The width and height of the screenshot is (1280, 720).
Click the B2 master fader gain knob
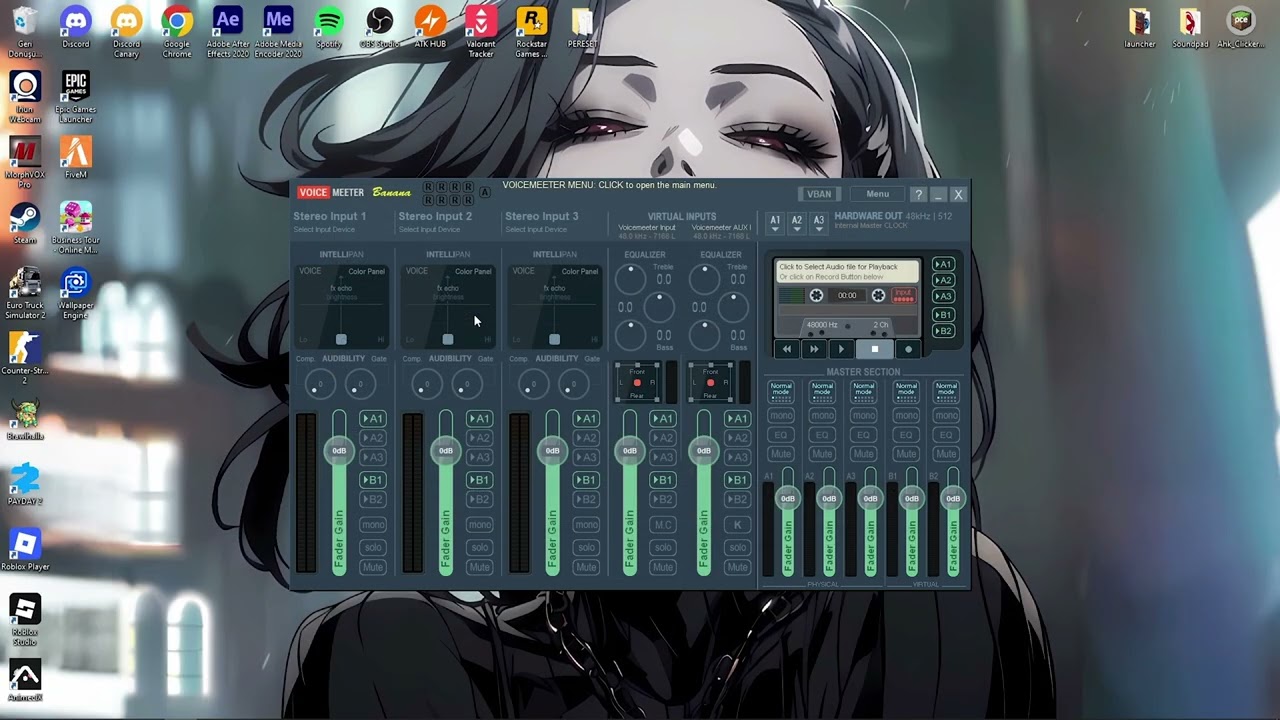(x=953, y=498)
